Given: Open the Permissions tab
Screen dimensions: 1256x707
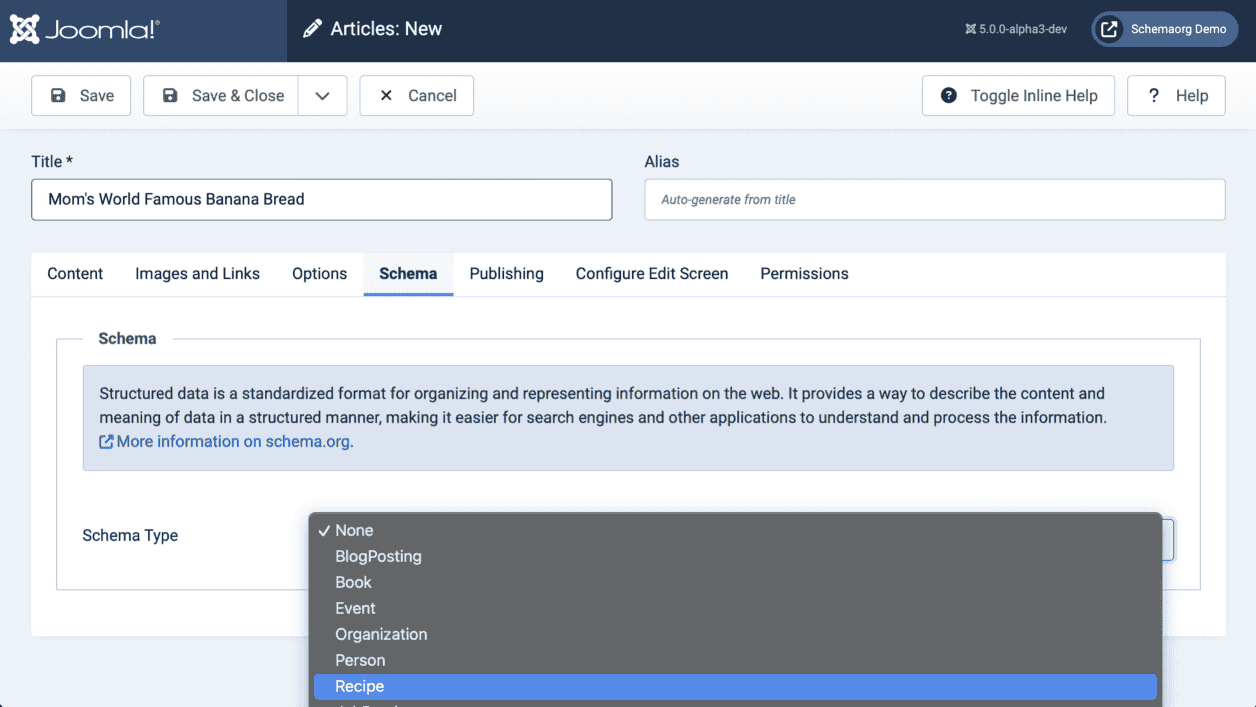Looking at the screenshot, I should 804,273.
